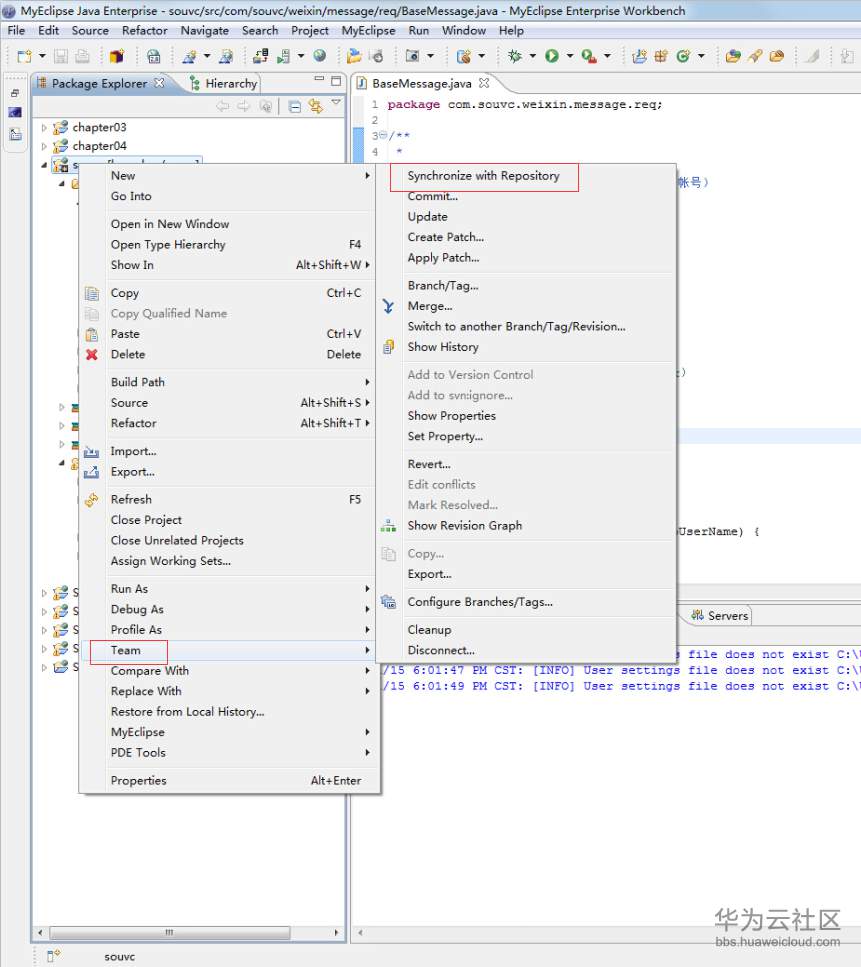861x967 pixels.
Task: Choose Close Project
Action: click(229, 520)
